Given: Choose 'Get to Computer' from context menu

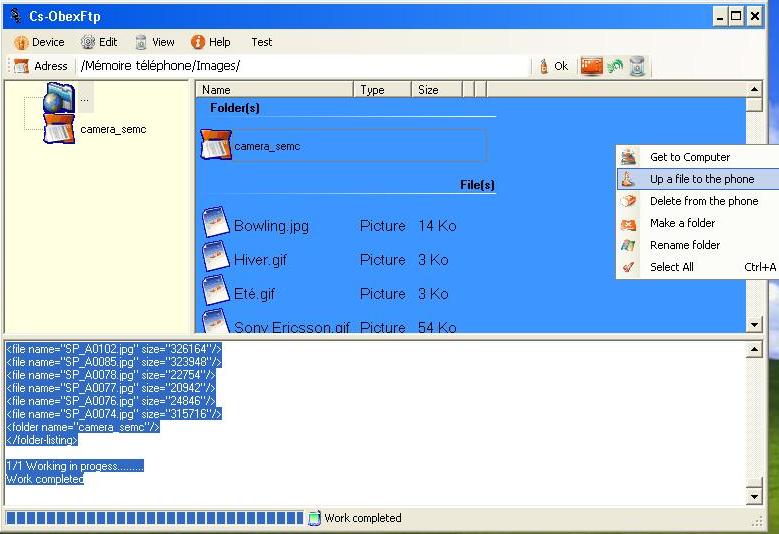Looking at the screenshot, I should coord(689,157).
